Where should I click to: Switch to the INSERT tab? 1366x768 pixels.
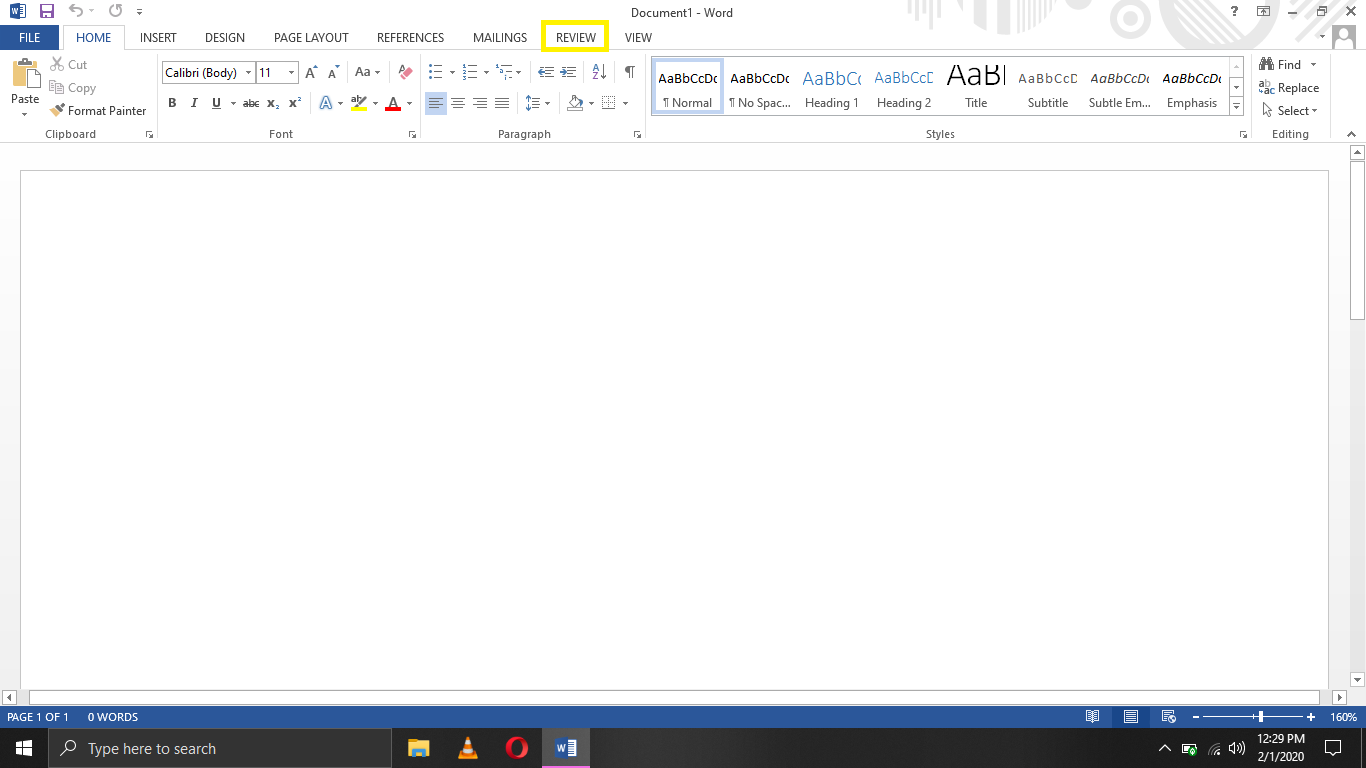coord(158,37)
